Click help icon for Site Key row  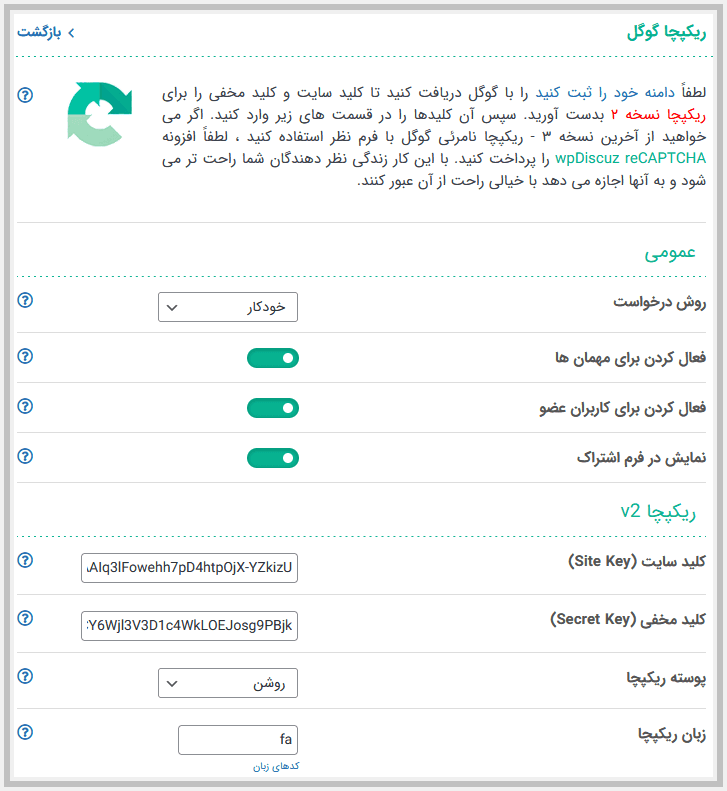tap(25, 560)
